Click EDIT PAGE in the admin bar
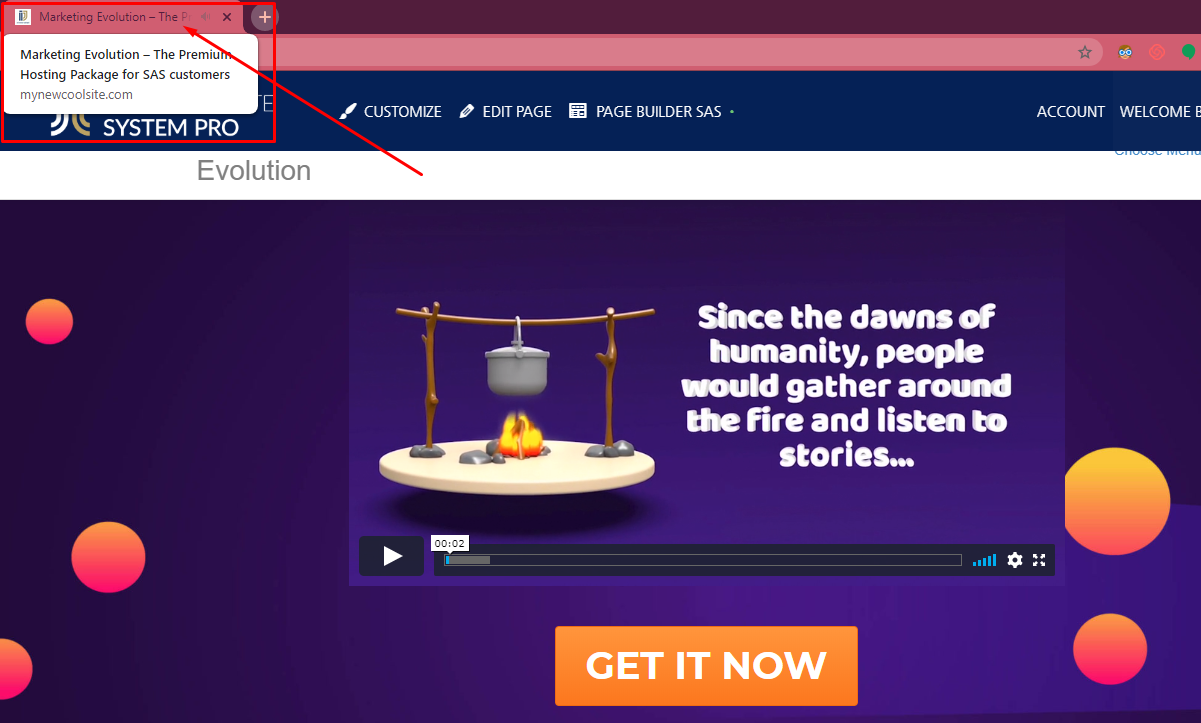Viewport: 1201px width, 723px height. (x=506, y=111)
